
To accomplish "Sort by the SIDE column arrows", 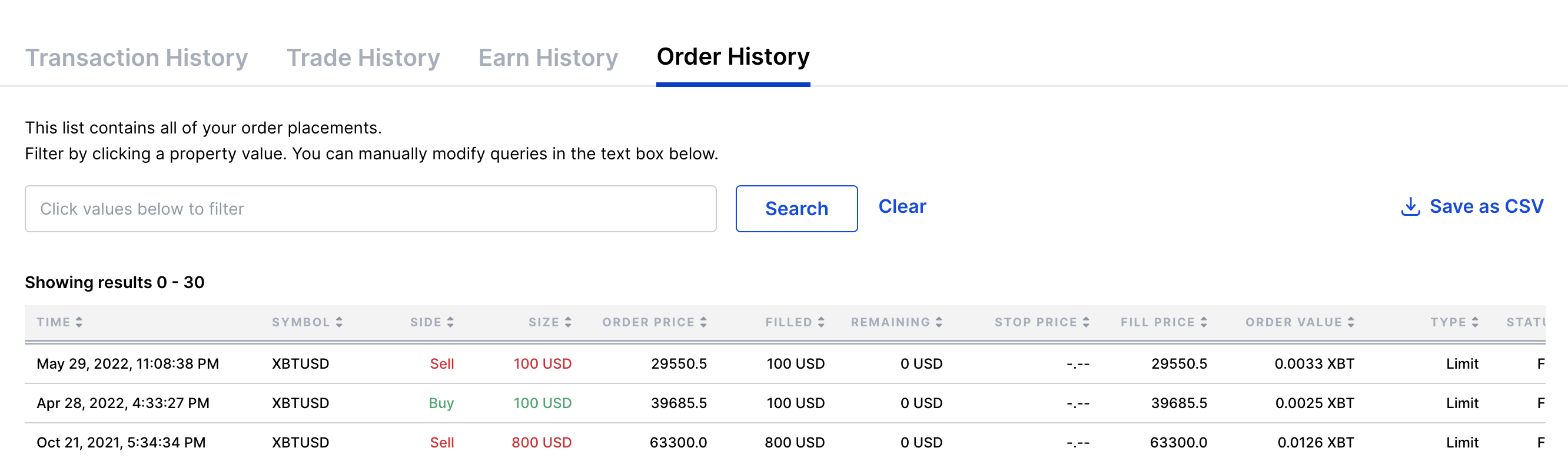I will (x=450, y=322).
